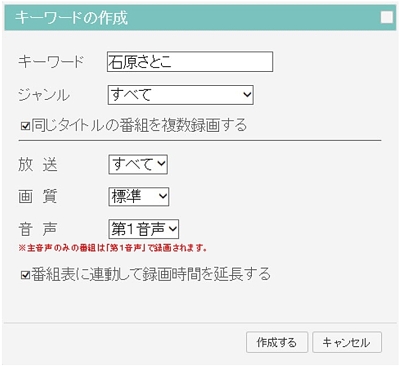Open the ジャンル dropdown showing すべて
This screenshot has width=400, height=367.
pyautogui.click(x=181, y=95)
